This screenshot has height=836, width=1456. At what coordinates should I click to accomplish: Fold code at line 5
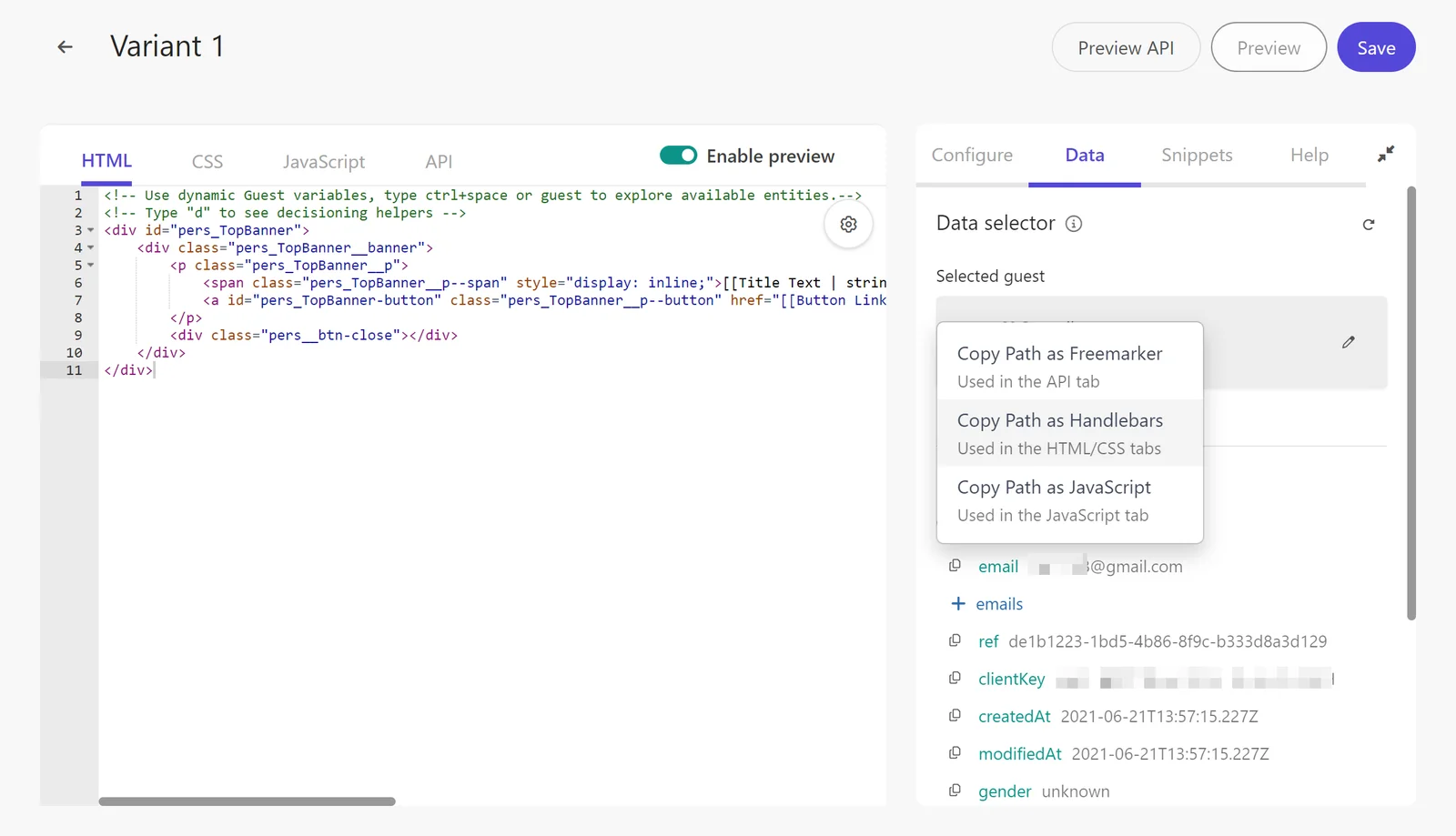pyautogui.click(x=90, y=265)
